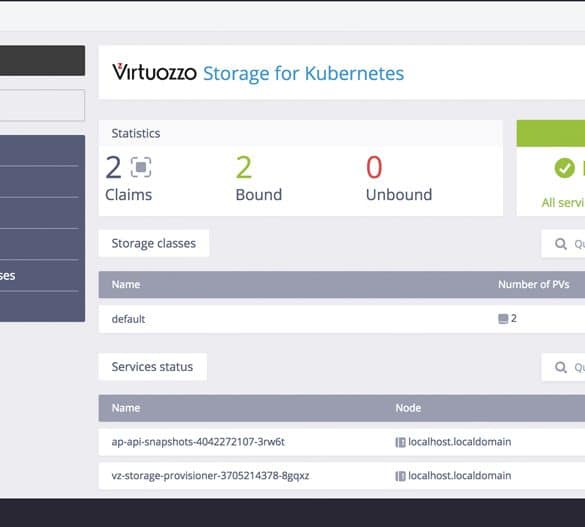585x527 pixels.
Task: Click the node icon for vz-storage-provisioner row
Action: coord(400,476)
